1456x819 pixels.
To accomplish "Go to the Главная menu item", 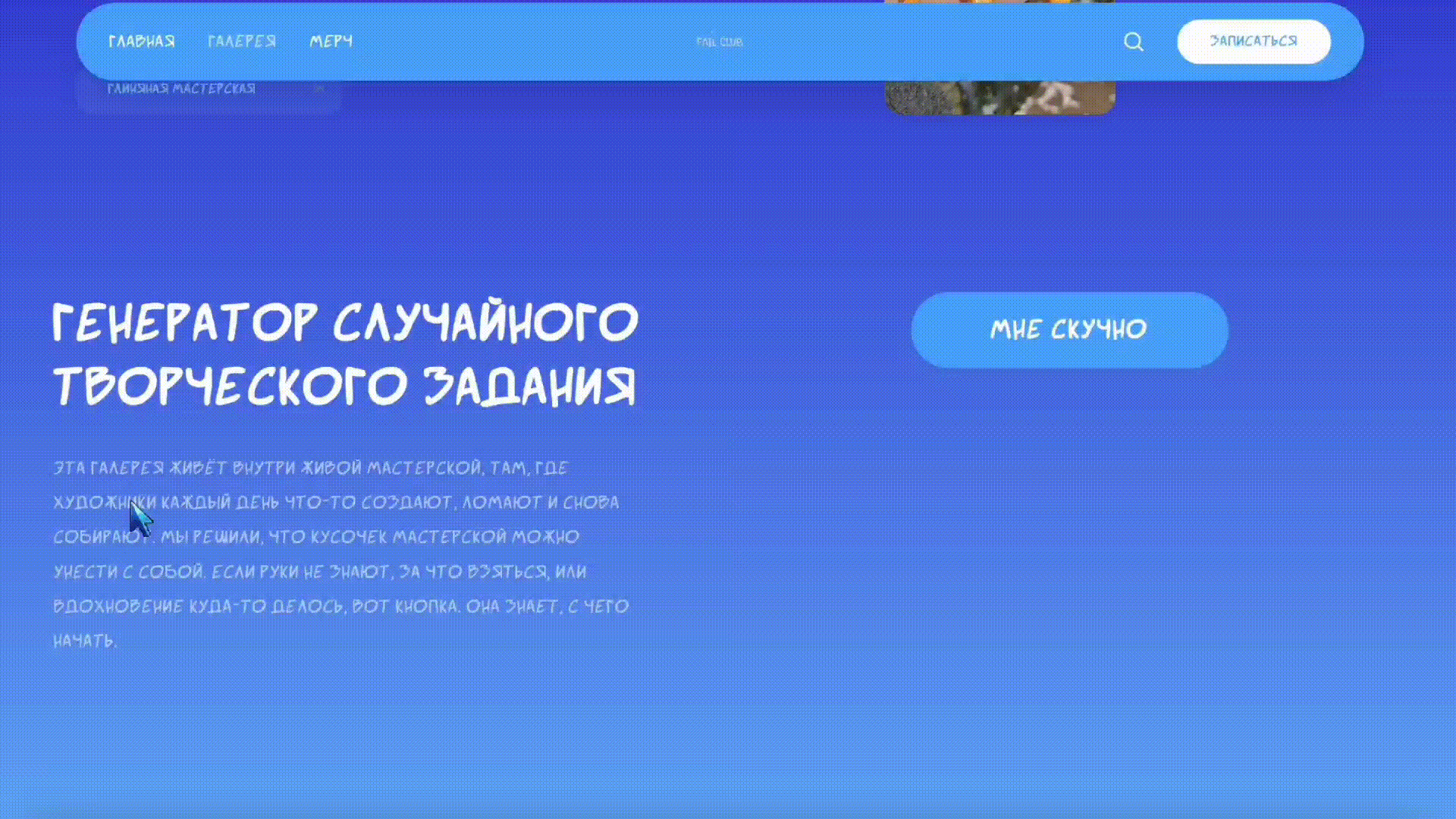I will click(142, 42).
